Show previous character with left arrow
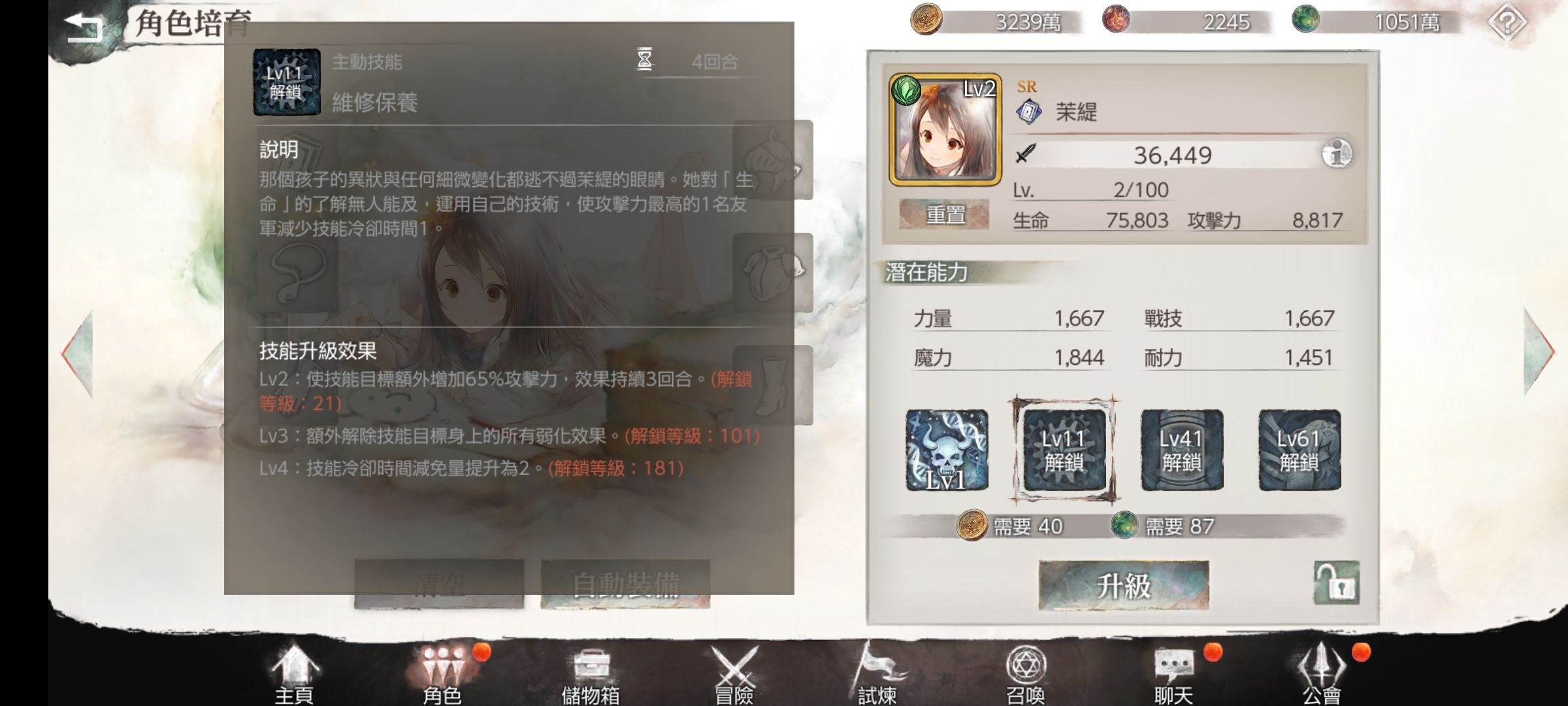The image size is (1568, 706). 78,353
